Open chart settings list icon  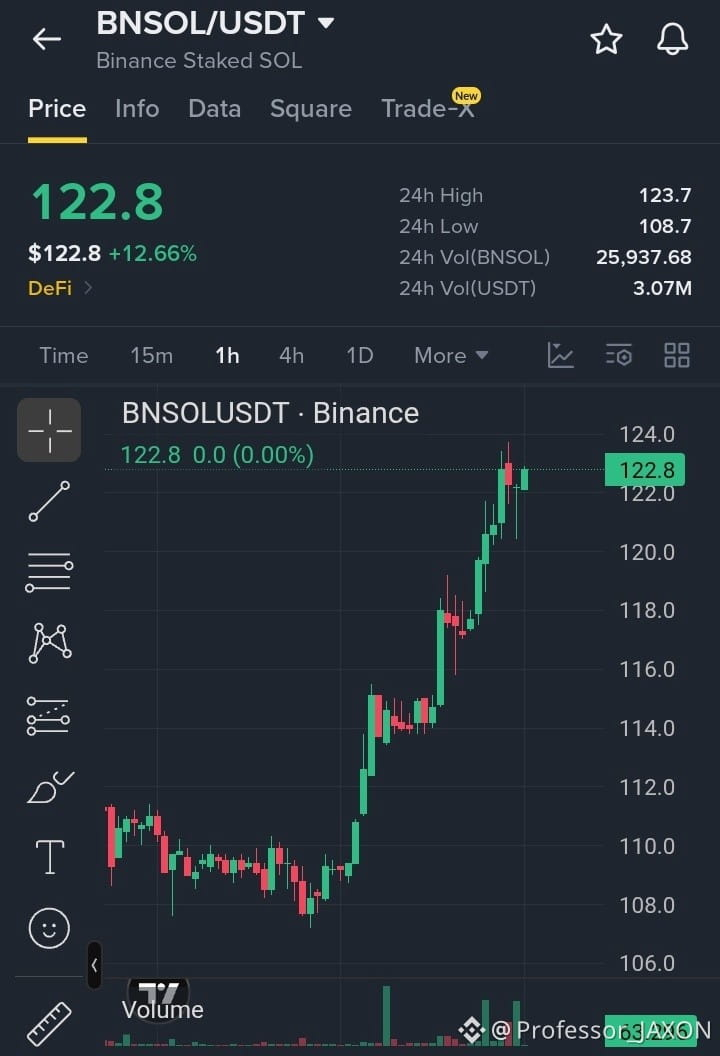[x=618, y=355]
